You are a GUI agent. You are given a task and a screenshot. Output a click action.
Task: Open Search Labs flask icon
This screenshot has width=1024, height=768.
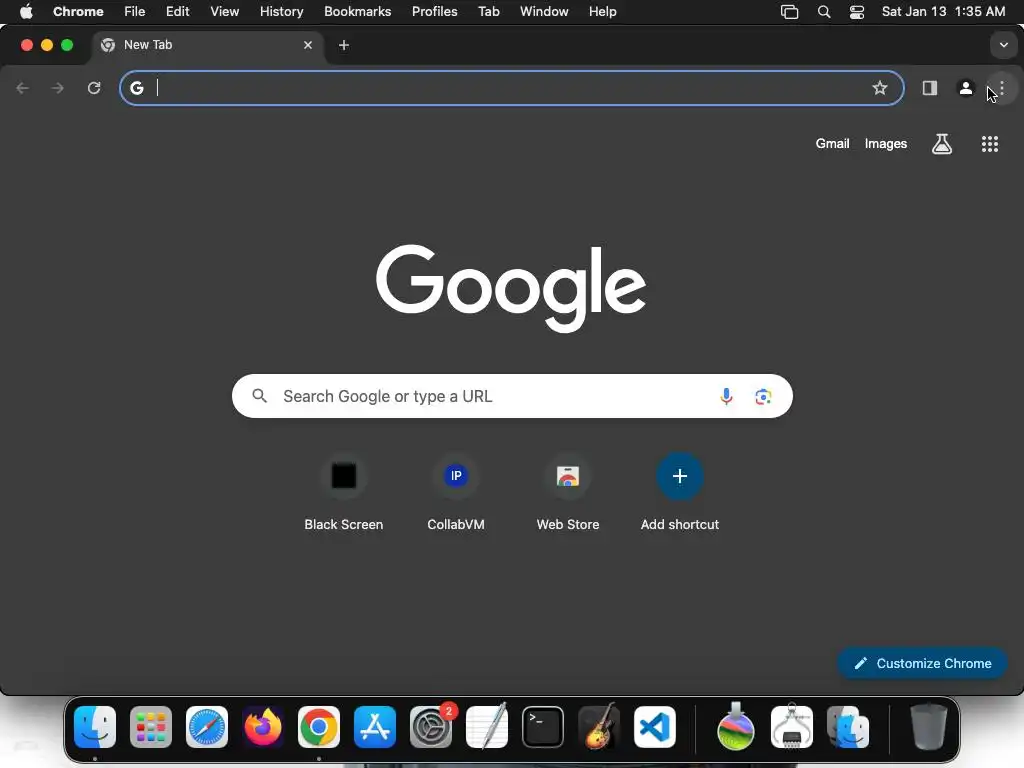pos(942,144)
